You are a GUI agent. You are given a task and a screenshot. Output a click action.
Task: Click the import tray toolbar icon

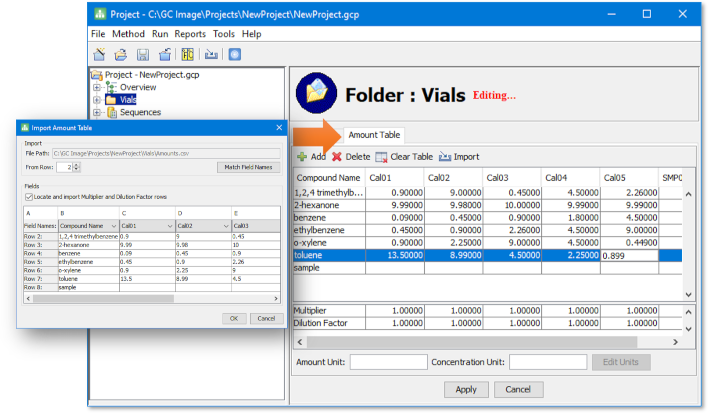pyautogui.click(x=211, y=55)
